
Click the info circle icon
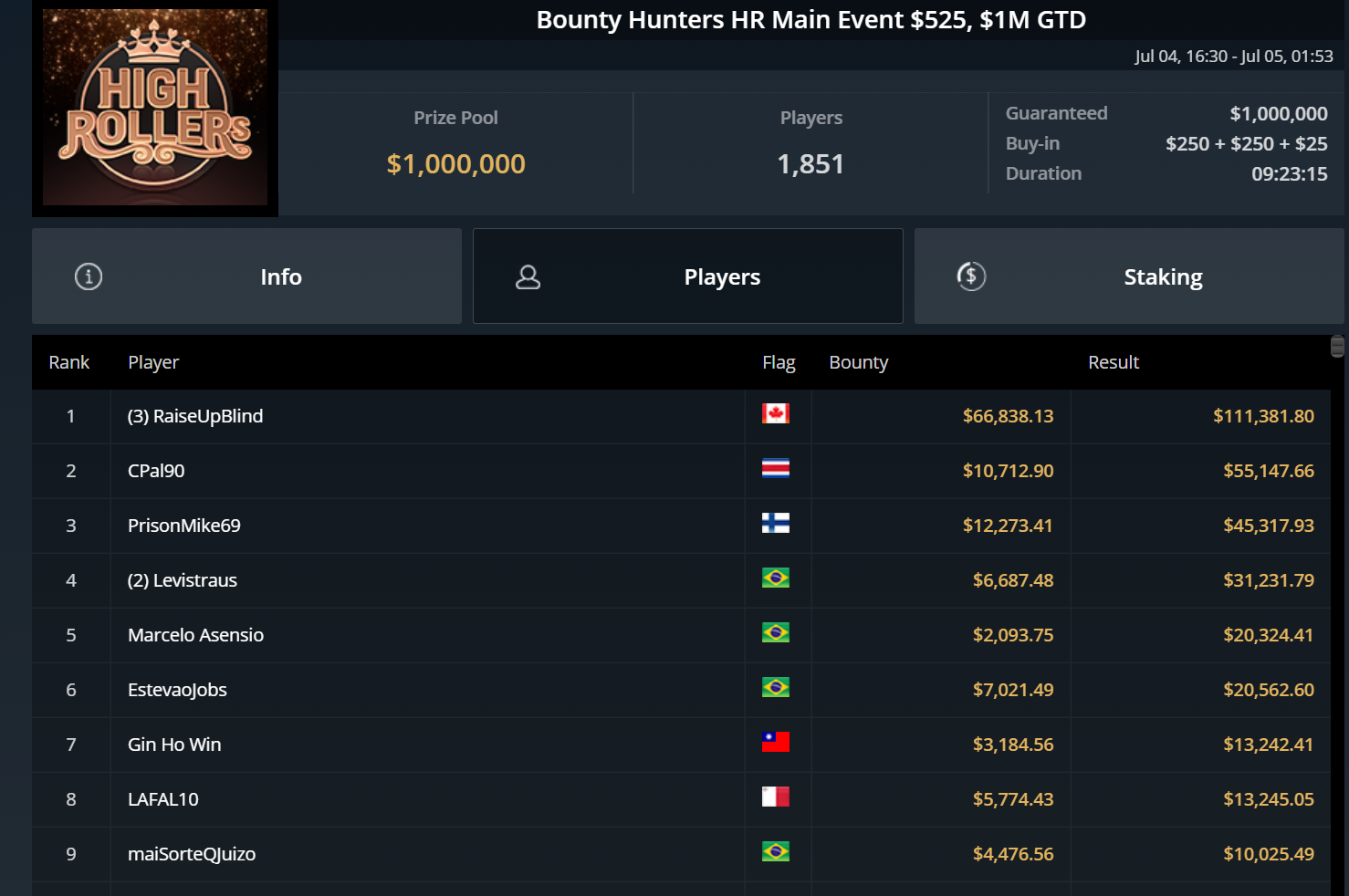pyautogui.click(x=89, y=276)
